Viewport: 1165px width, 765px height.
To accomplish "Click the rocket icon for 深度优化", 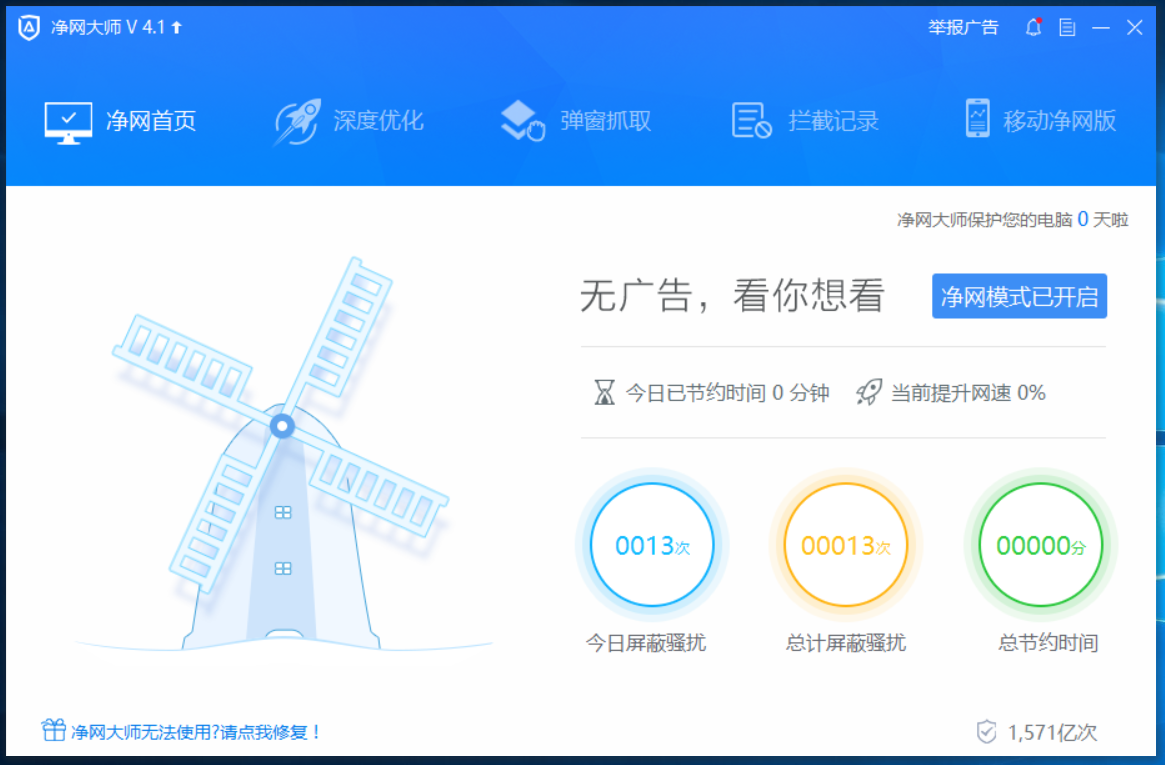I will coord(297,122).
